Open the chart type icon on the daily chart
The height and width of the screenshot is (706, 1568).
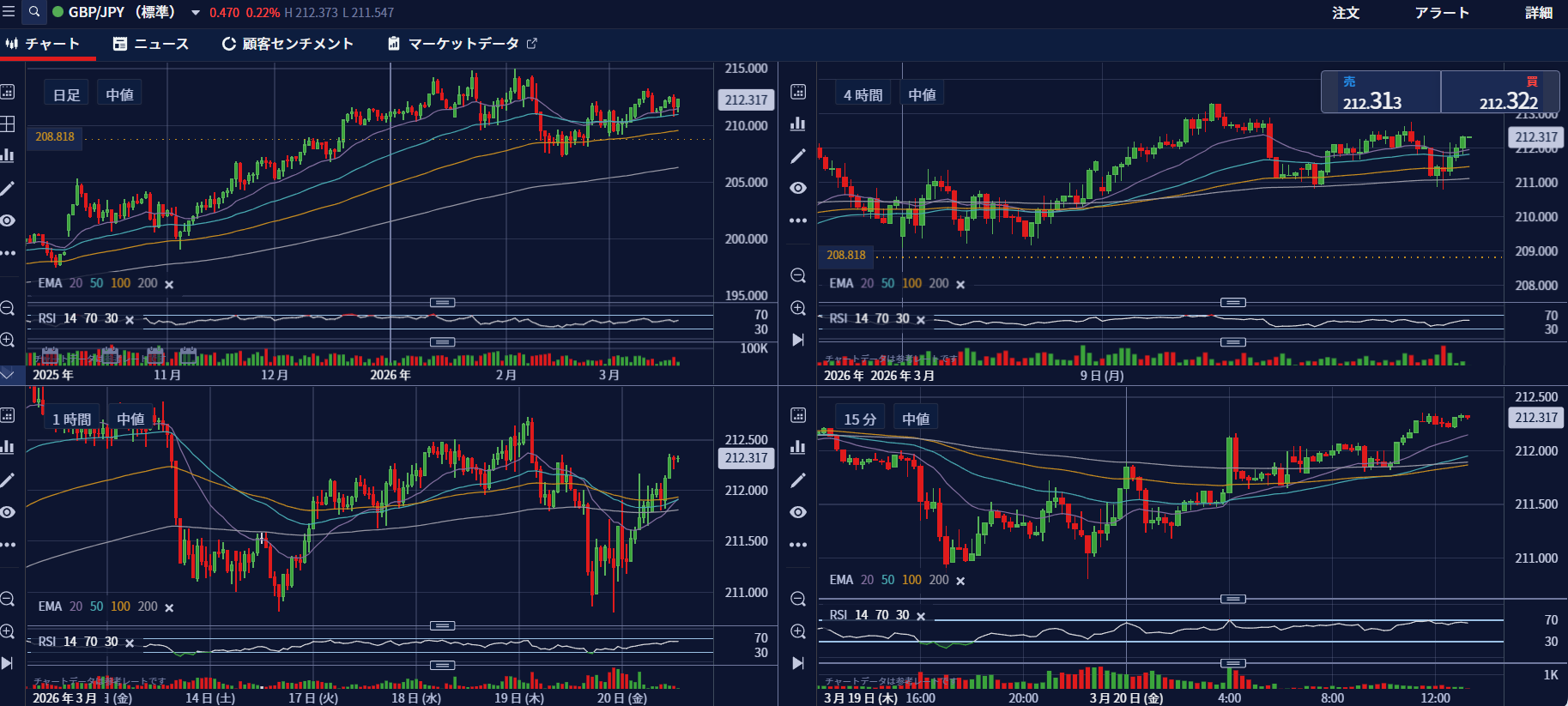tap(8, 155)
